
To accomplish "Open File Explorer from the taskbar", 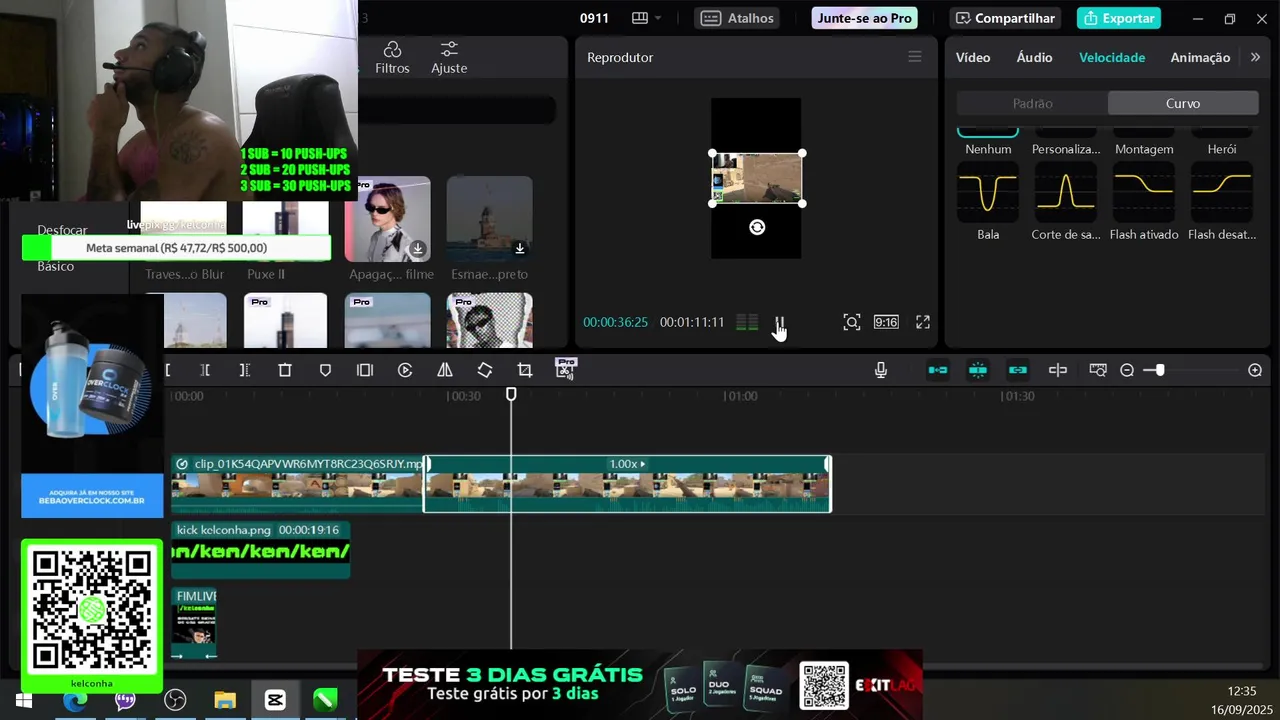I will [x=225, y=701].
